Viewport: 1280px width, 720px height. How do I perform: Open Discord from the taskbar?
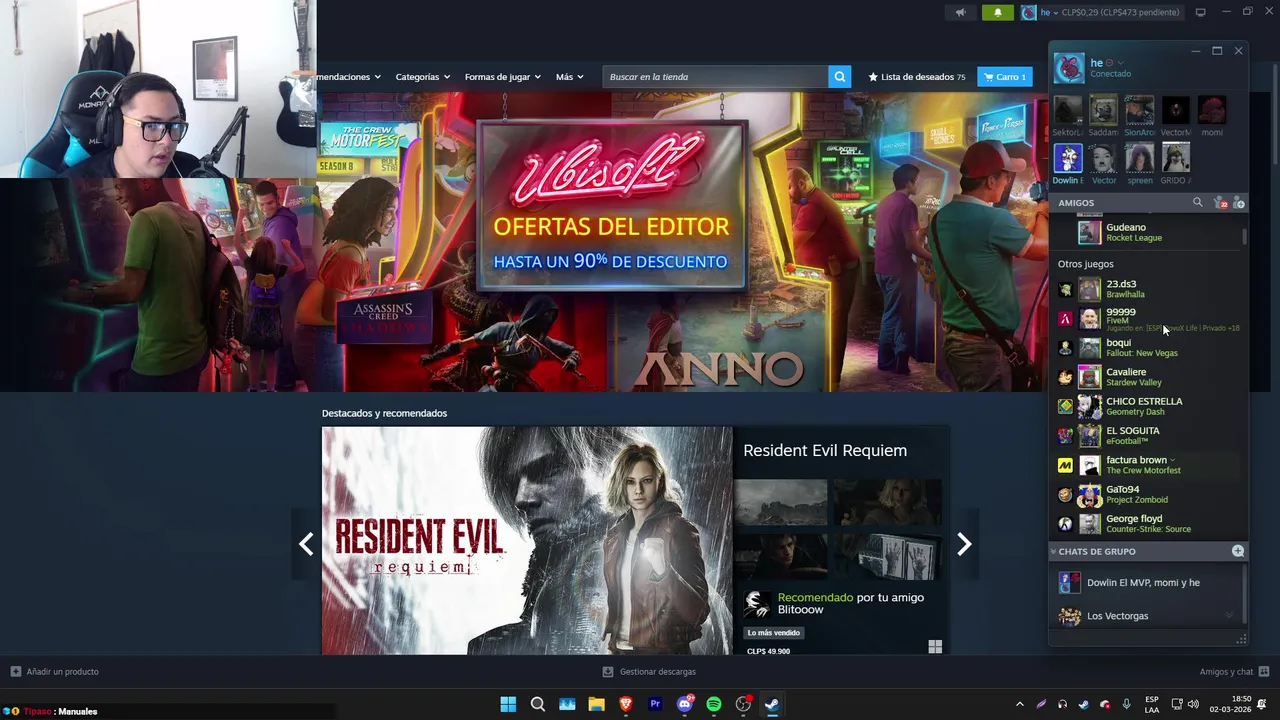point(685,704)
